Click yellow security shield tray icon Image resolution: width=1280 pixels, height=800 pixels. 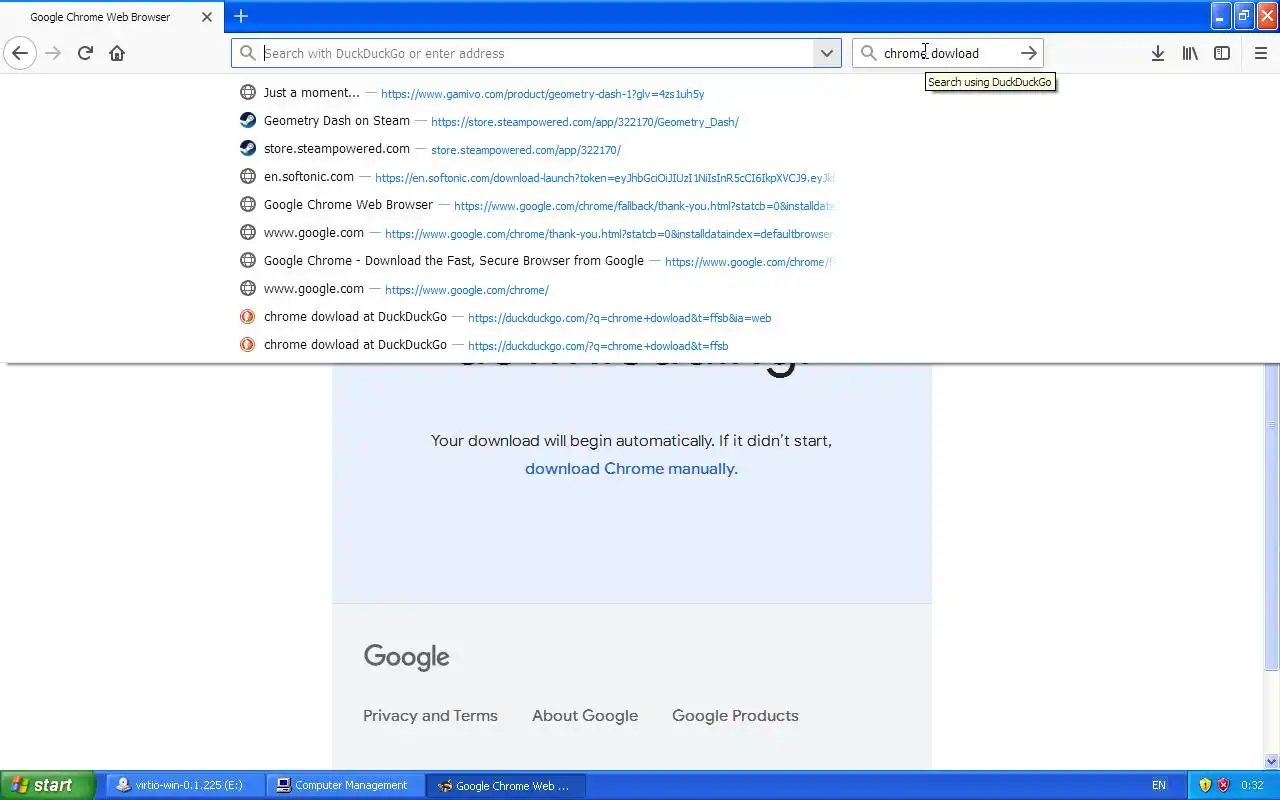pos(1205,785)
